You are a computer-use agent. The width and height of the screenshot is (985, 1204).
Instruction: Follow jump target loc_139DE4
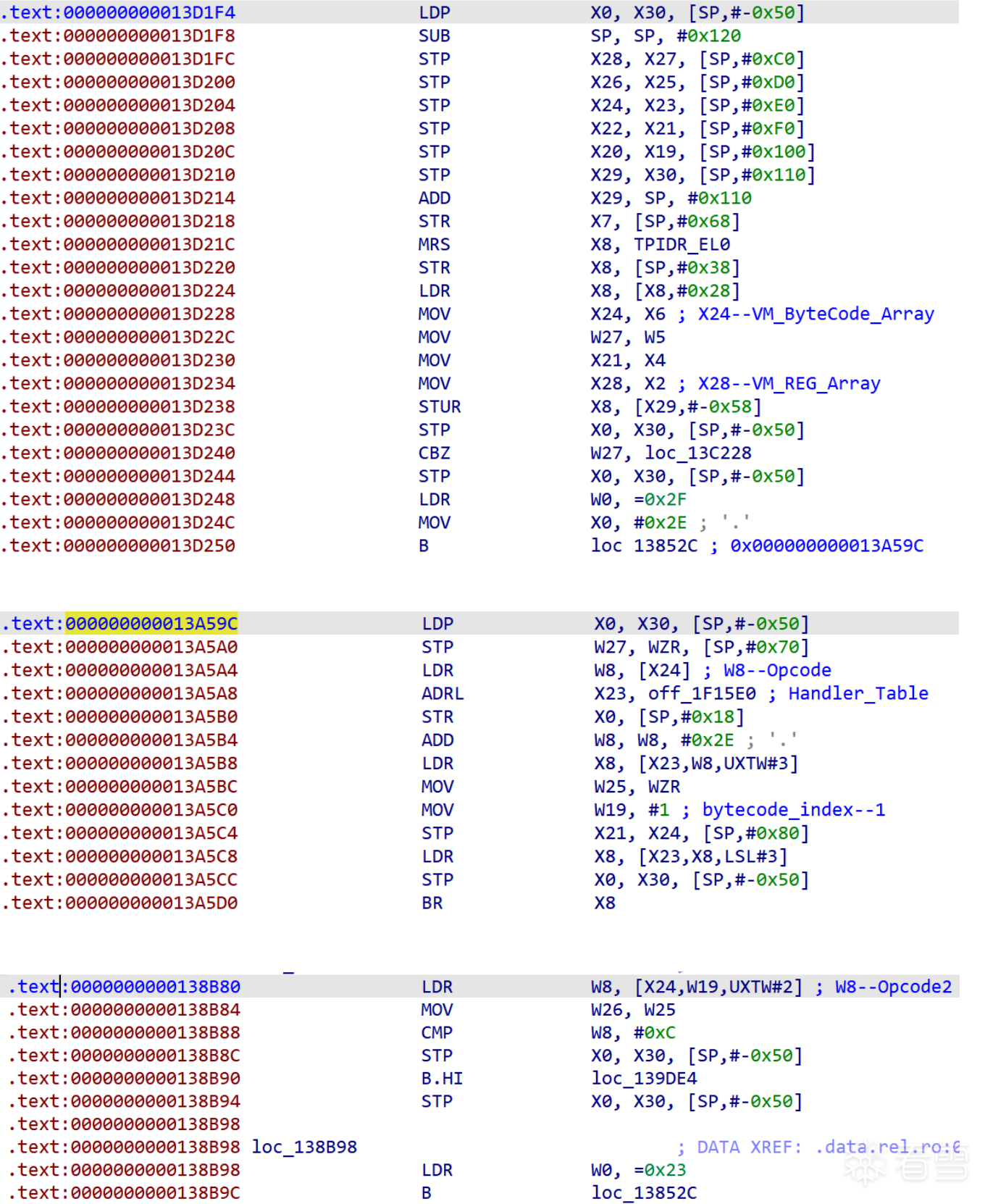(x=644, y=1079)
